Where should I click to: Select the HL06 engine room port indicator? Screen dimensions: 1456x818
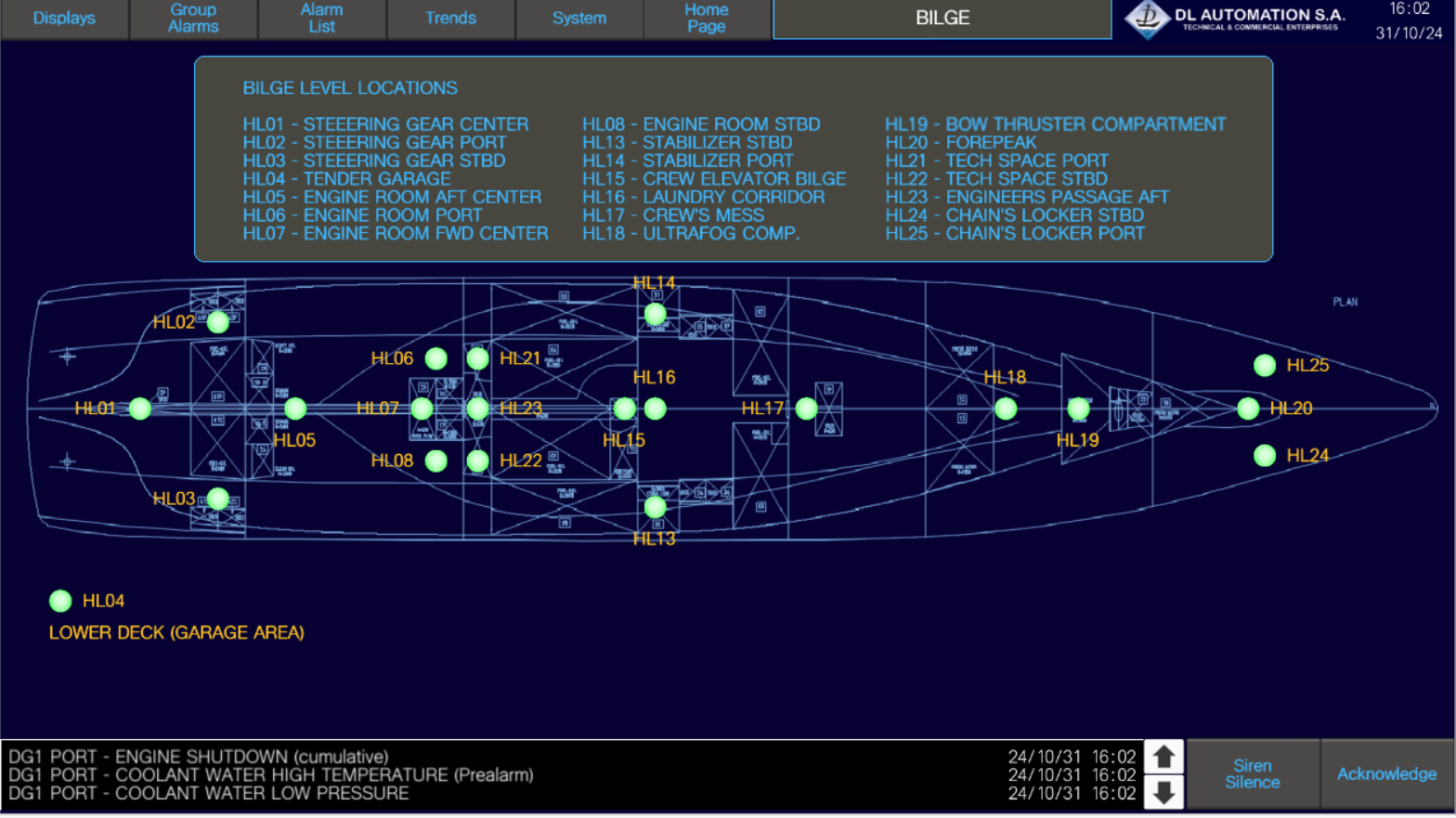click(x=435, y=358)
